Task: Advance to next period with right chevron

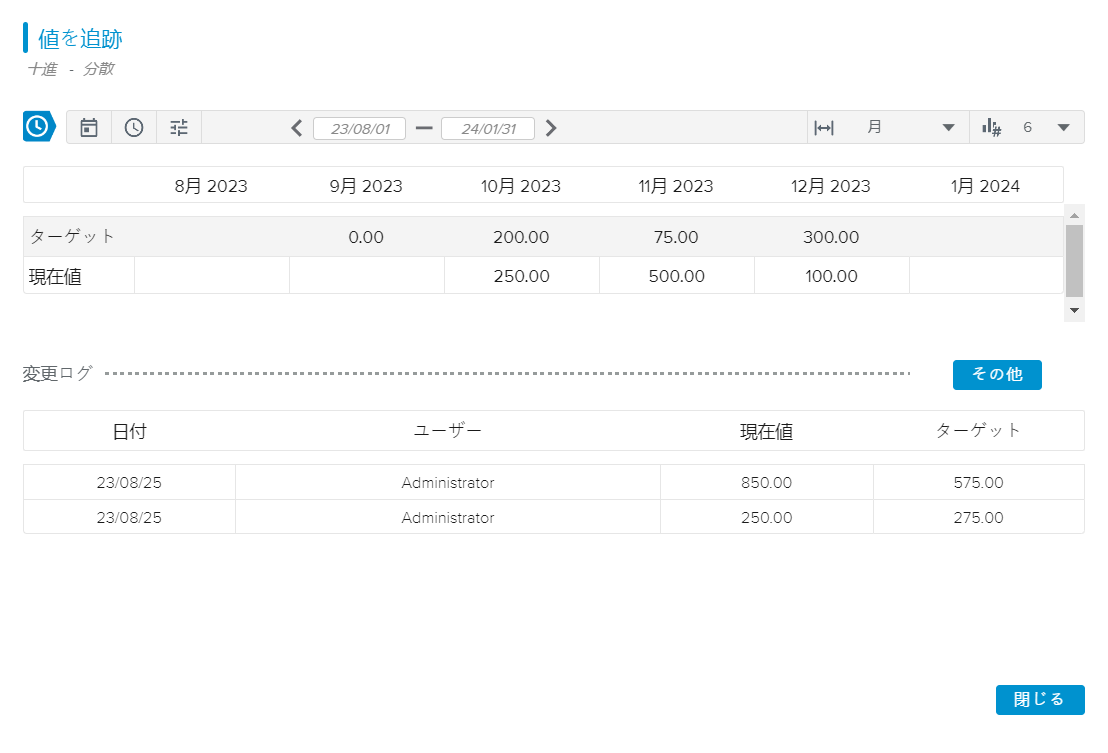Action: [x=551, y=128]
